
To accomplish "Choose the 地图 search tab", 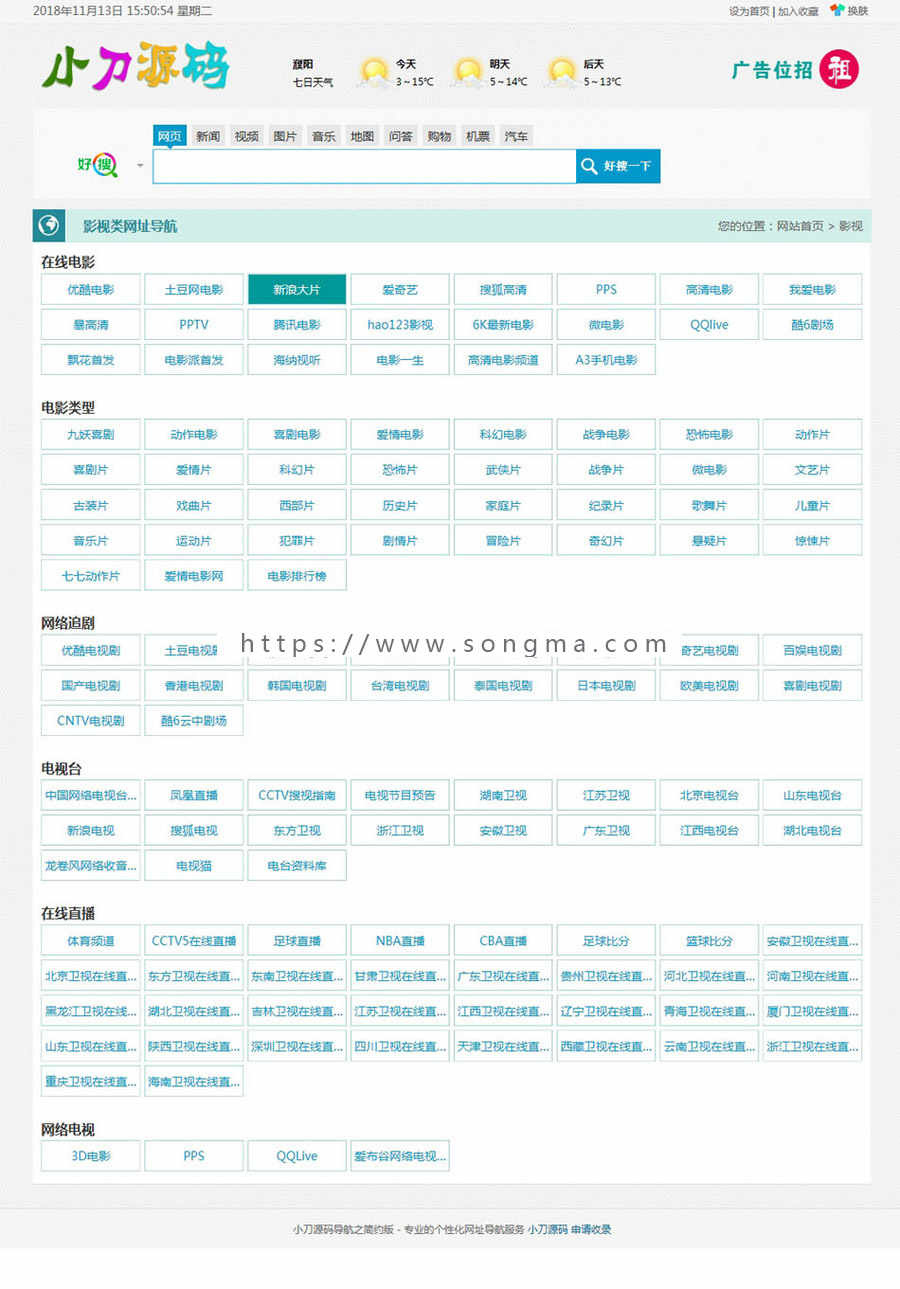I will [x=362, y=136].
